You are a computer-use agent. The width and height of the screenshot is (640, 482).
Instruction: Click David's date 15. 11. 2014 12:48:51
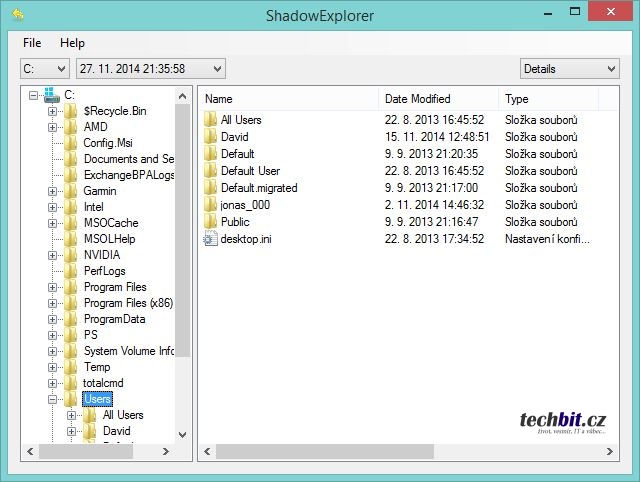(x=437, y=137)
